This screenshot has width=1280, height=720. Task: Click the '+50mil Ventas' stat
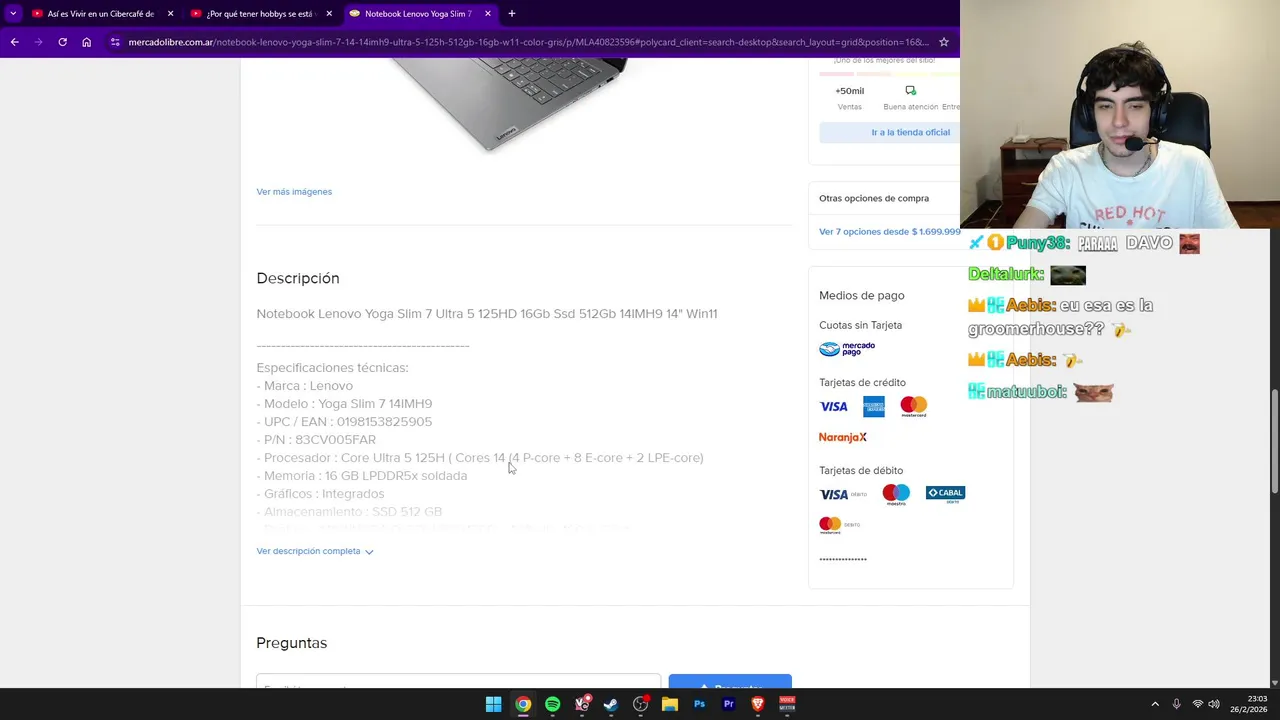(849, 98)
